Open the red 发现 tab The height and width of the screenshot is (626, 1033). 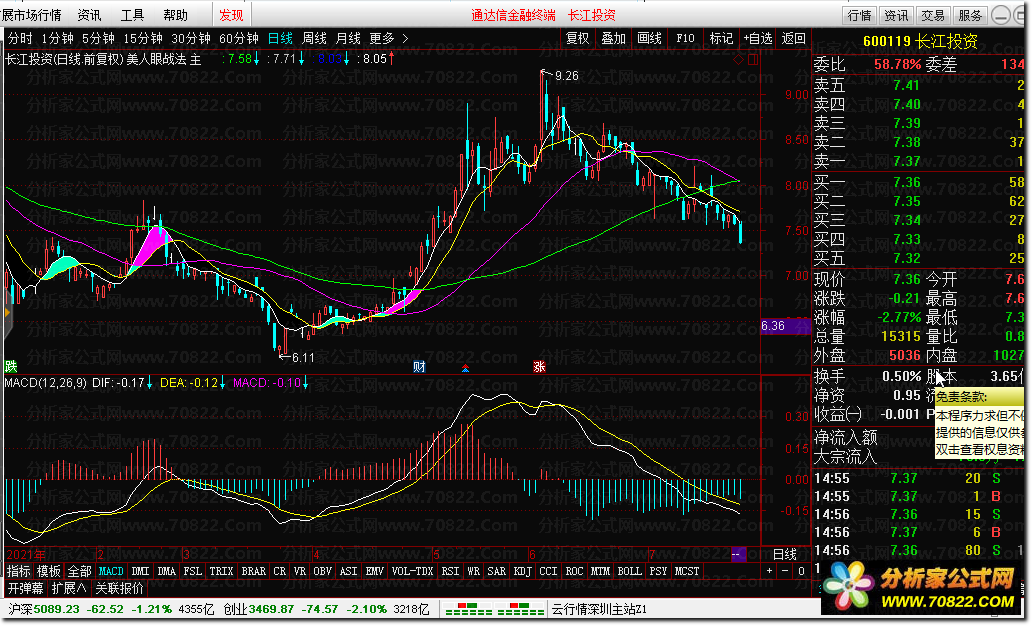click(231, 14)
